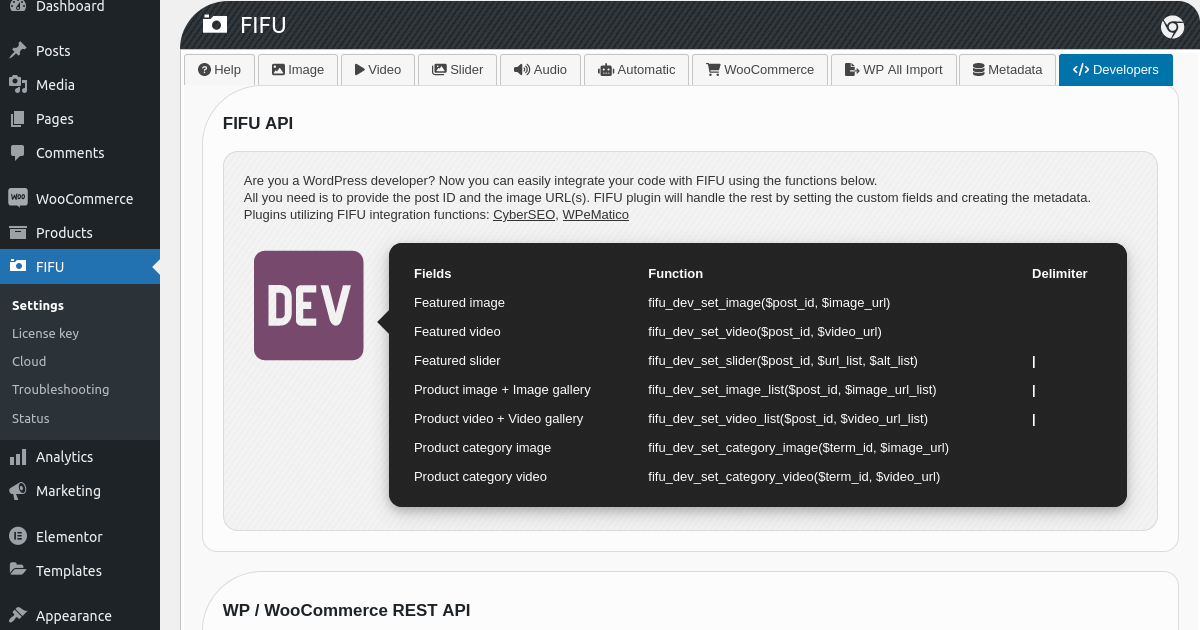1200x630 pixels.
Task: Click the WP / WooCommerce REST API heading
Action: pyautogui.click(x=346, y=610)
